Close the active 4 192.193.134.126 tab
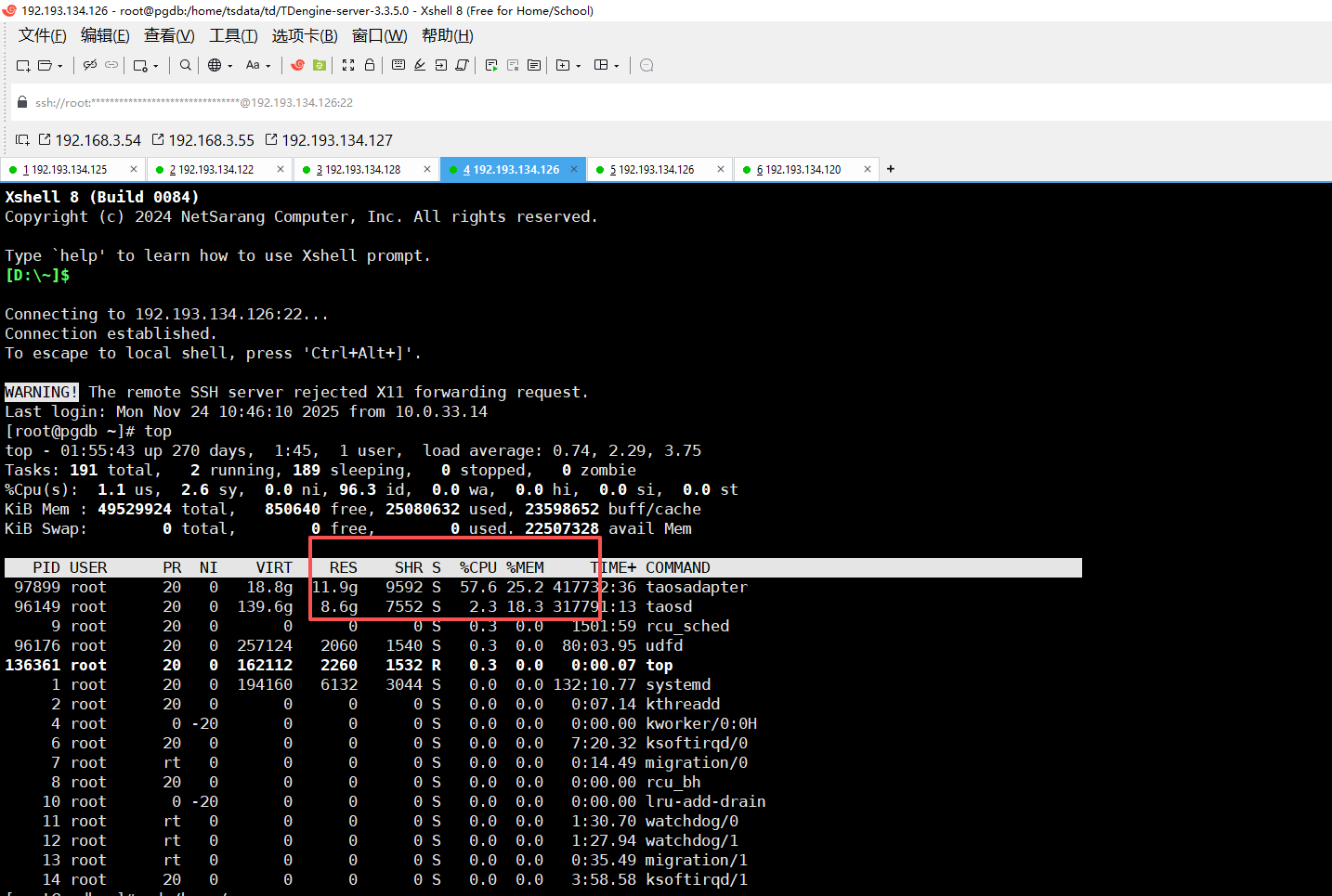 (574, 169)
